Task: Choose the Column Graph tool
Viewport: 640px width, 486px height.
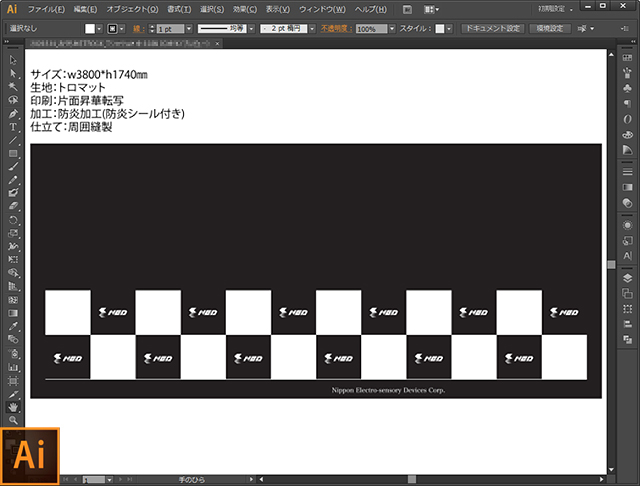Action: [x=13, y=367]
